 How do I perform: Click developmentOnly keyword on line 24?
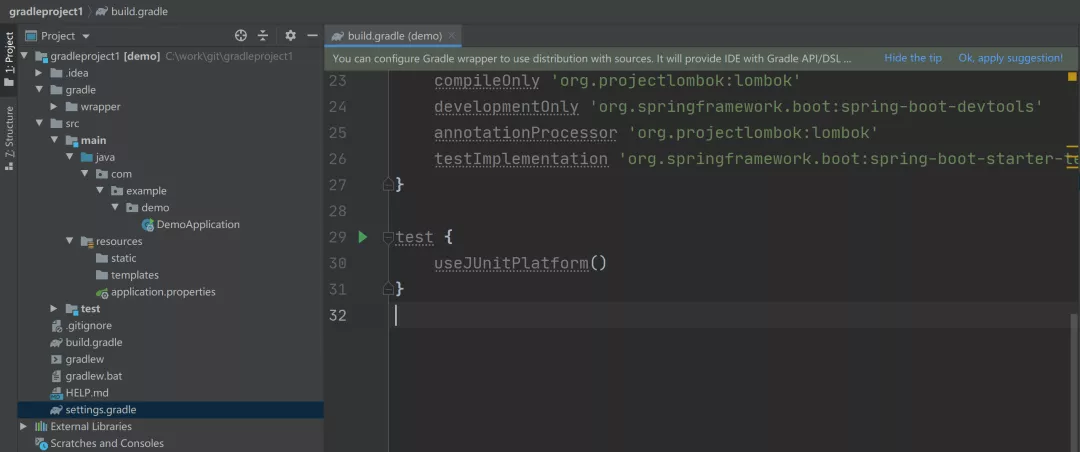click(x=506, y=107)
